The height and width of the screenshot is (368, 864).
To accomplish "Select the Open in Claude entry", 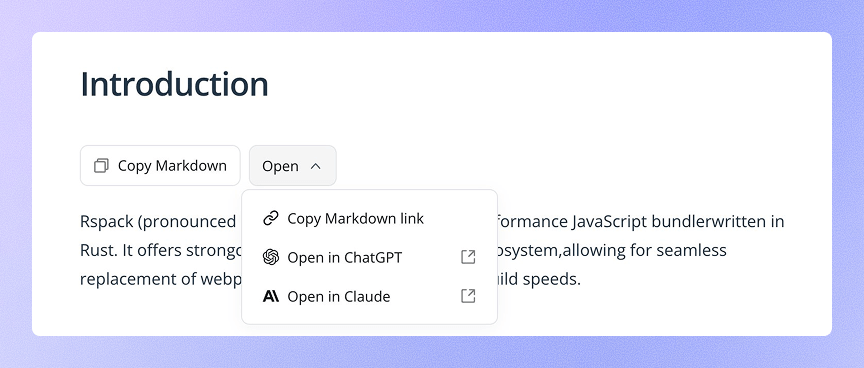I will (x=369, y=296).
